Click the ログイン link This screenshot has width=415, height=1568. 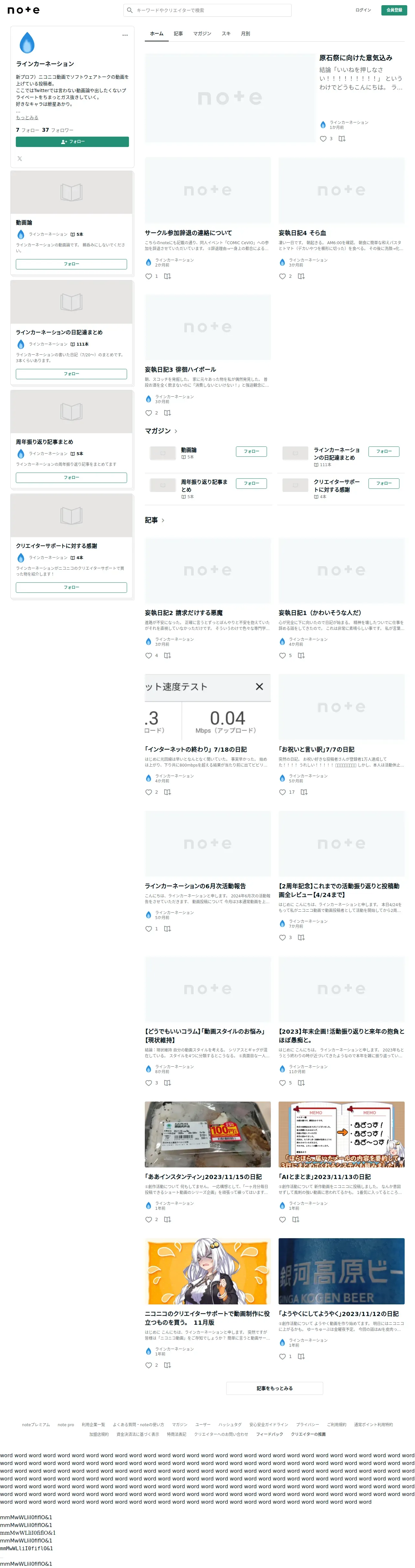pos(363,10)
